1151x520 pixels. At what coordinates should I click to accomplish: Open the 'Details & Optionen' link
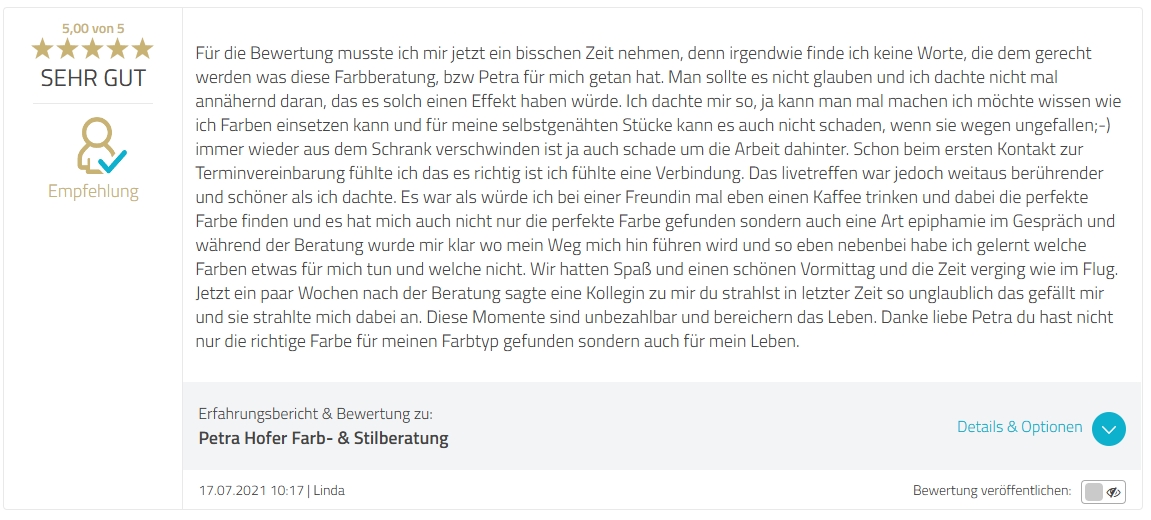(1019, 427)
